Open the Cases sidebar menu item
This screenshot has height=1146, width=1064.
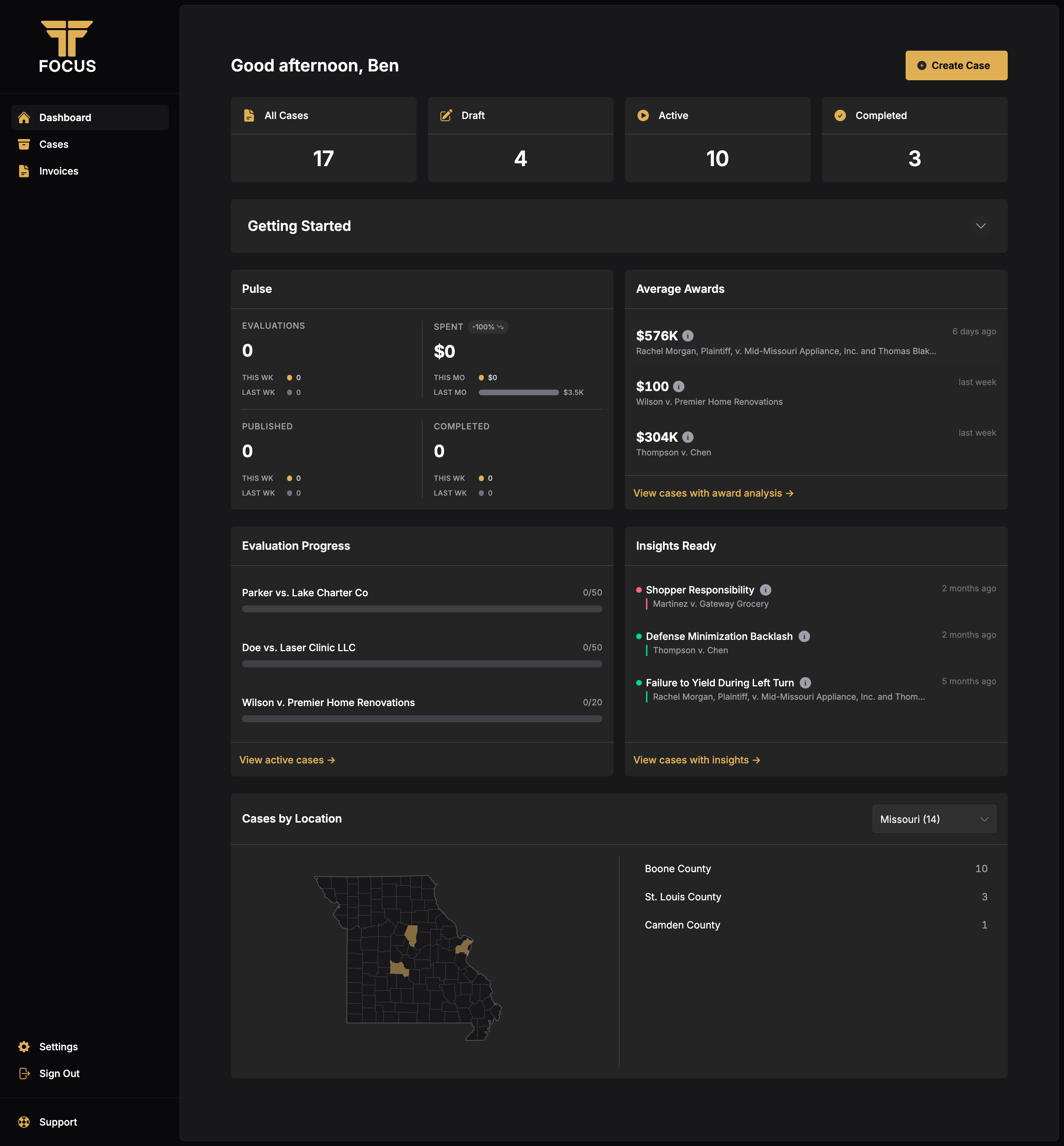[x=53, y=145]
